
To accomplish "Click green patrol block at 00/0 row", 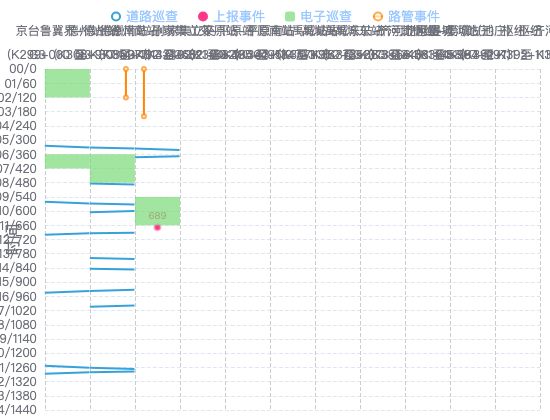I will point(68,83).
